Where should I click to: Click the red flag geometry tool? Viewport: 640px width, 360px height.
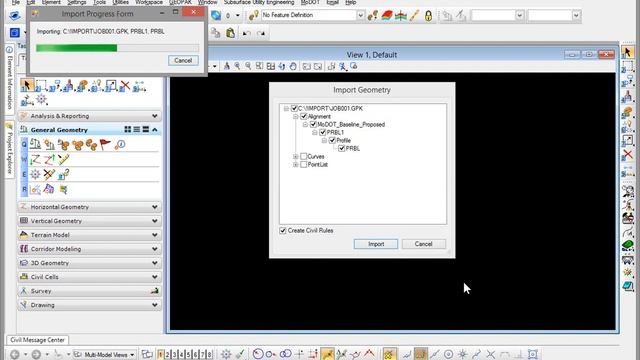105,144
